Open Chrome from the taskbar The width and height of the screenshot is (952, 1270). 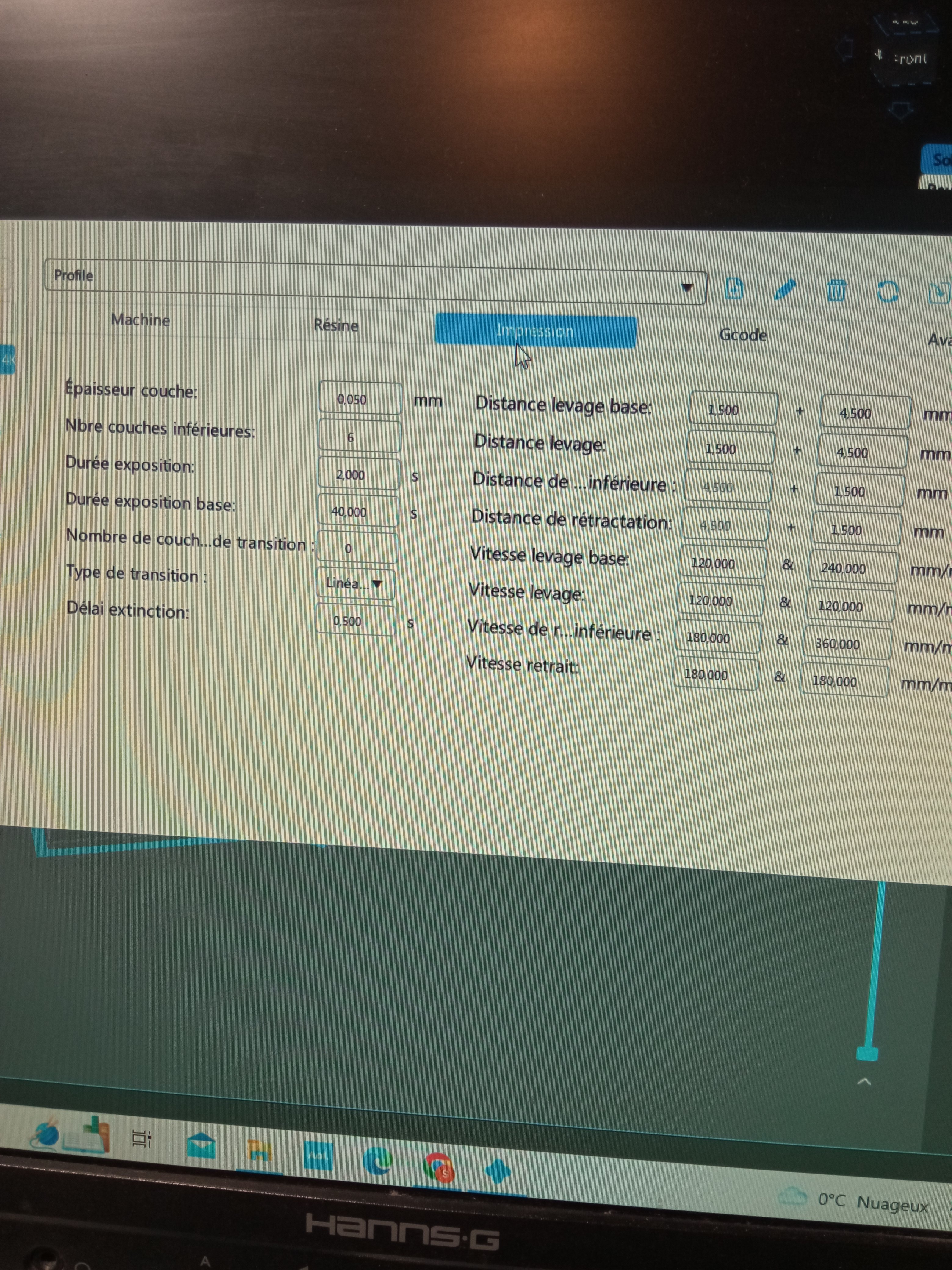tap(437, 1167)
